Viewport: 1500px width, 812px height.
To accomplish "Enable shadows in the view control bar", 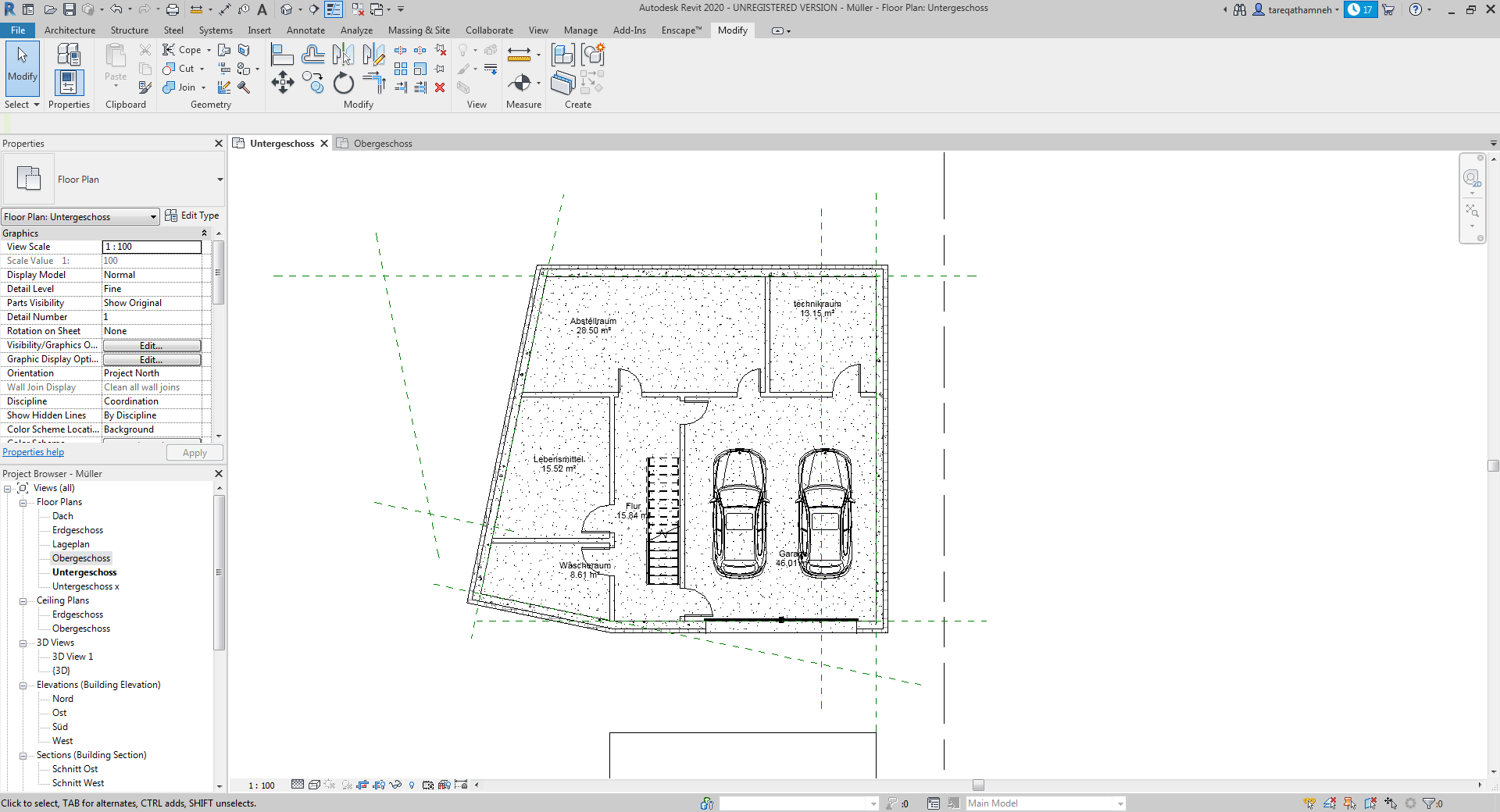I will pyautogui.click(x=347, y=785).
